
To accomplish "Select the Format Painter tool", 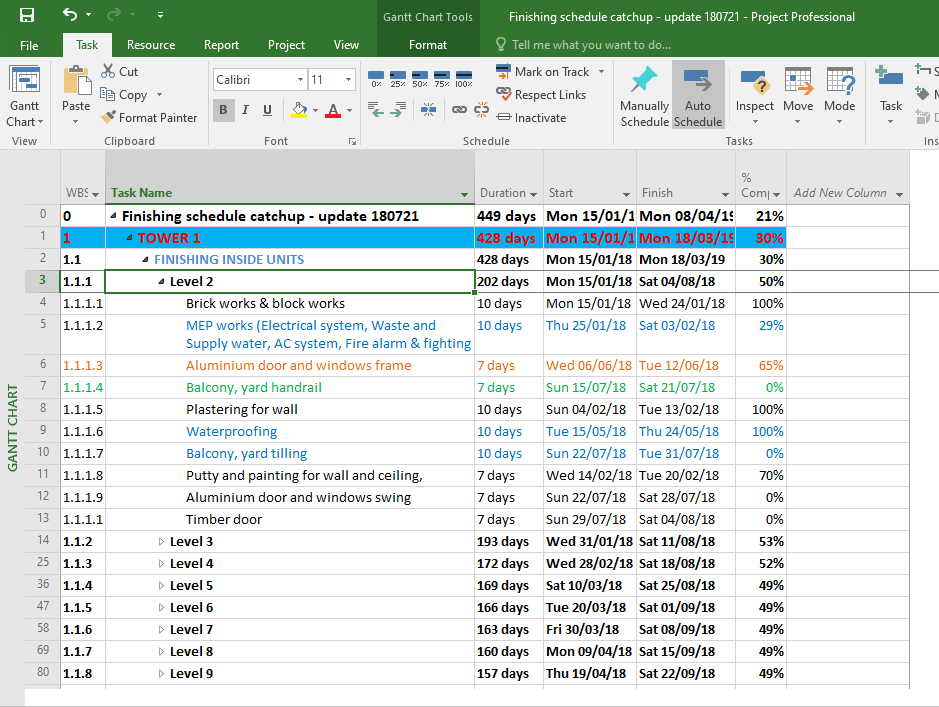I will pyautogui.click(x=149, y=118).
